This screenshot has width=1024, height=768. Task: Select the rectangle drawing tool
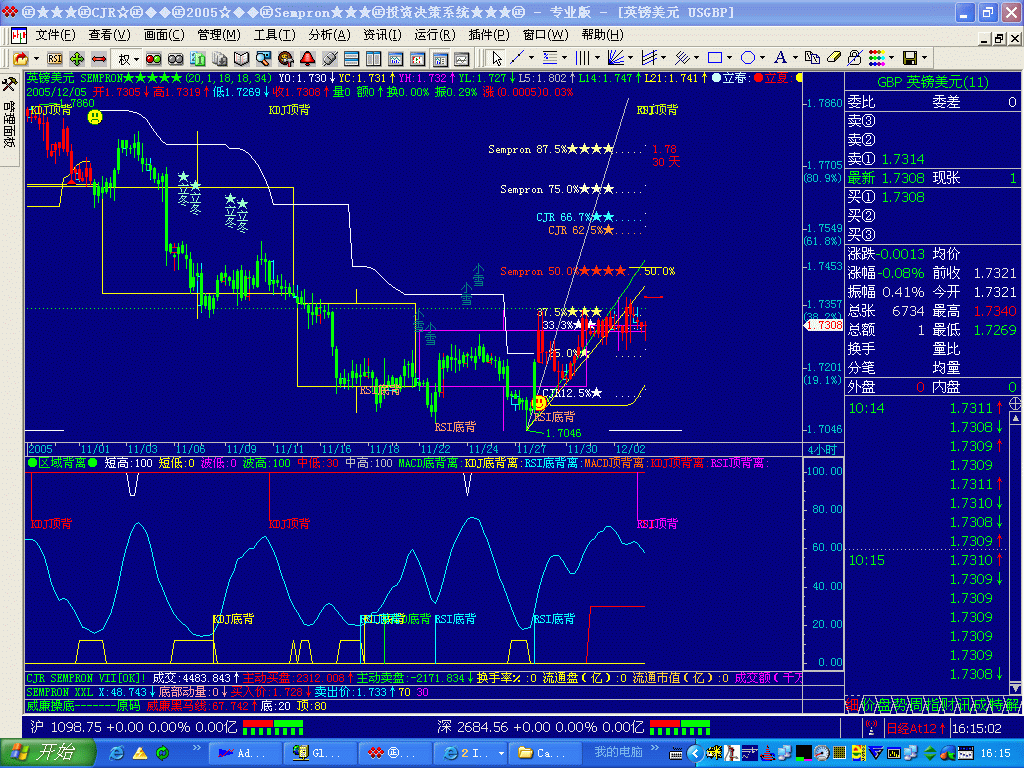coord(714,58)
